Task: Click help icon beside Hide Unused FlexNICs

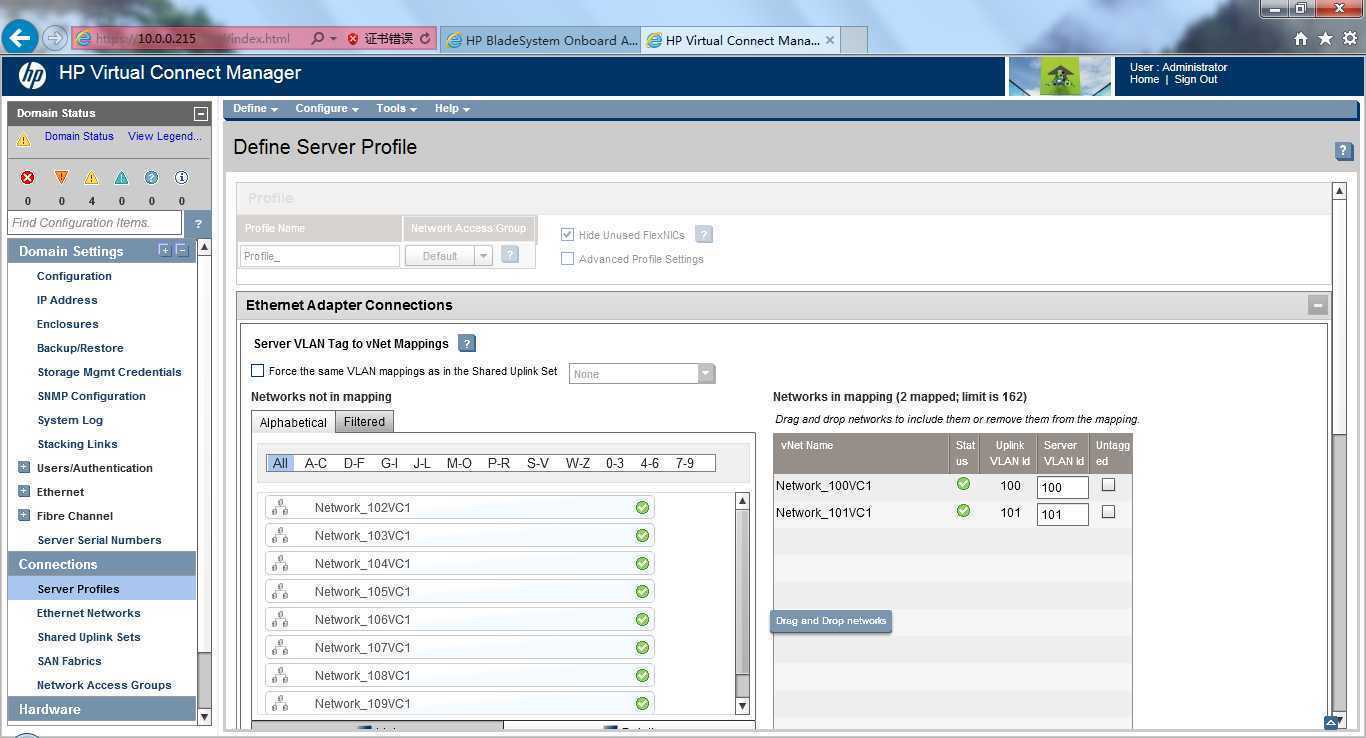Action: coord(704,235)
